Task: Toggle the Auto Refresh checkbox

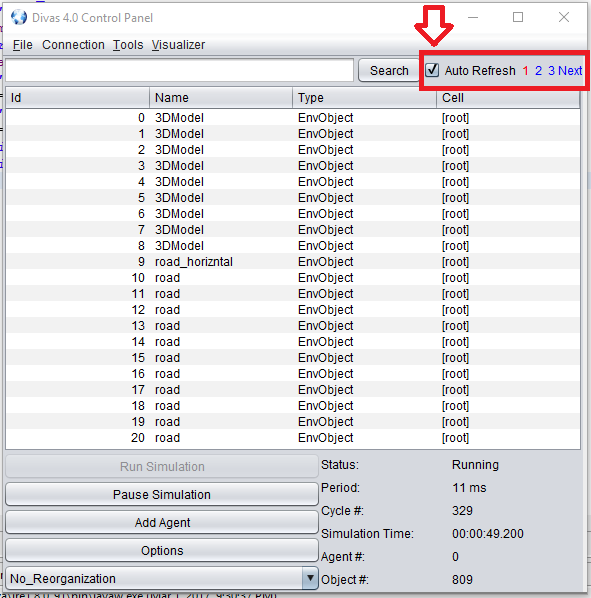Action: point(432,70)
